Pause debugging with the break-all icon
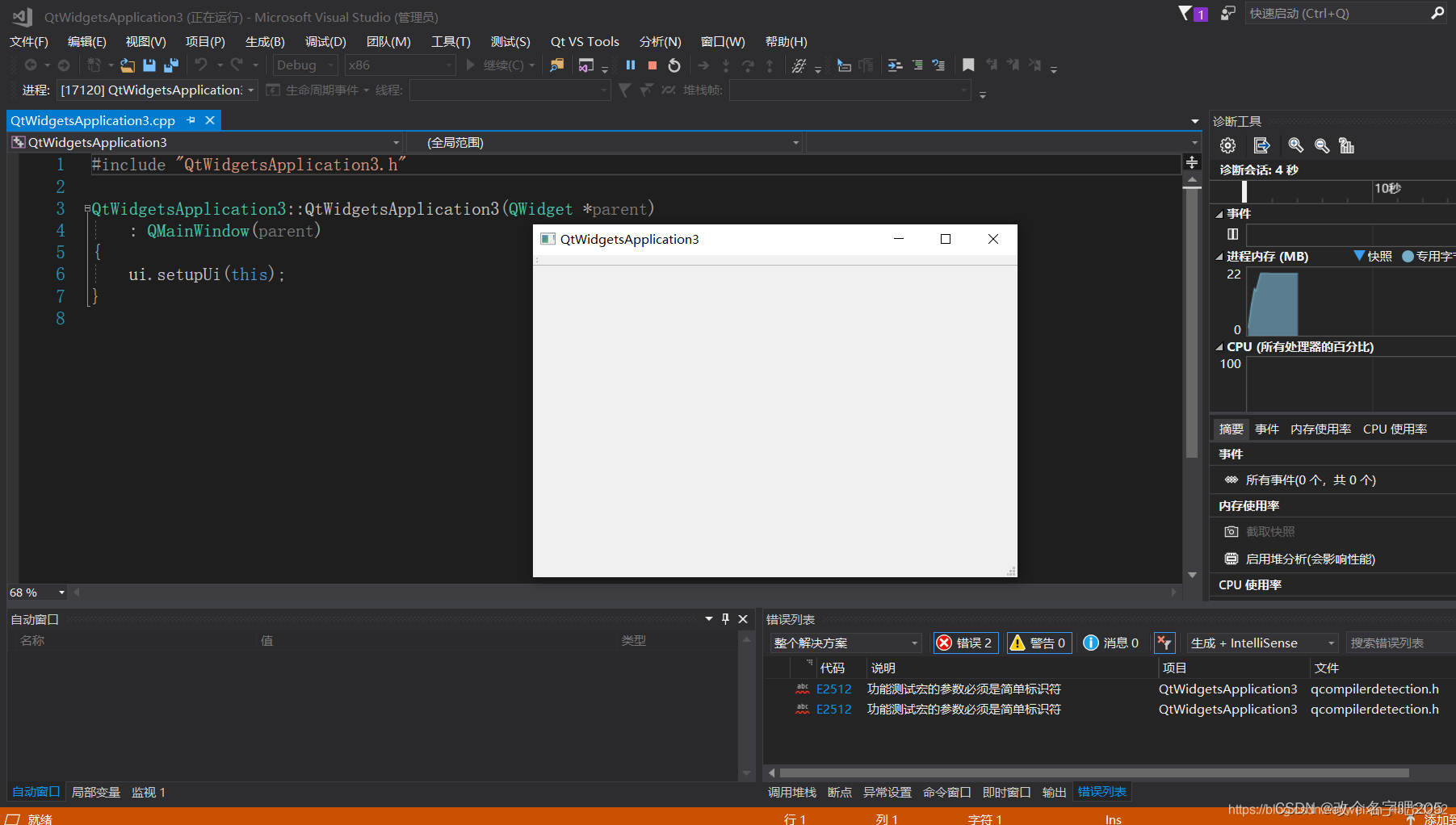The height and width of the screenshot is (825, 1456). pos(631,65)
